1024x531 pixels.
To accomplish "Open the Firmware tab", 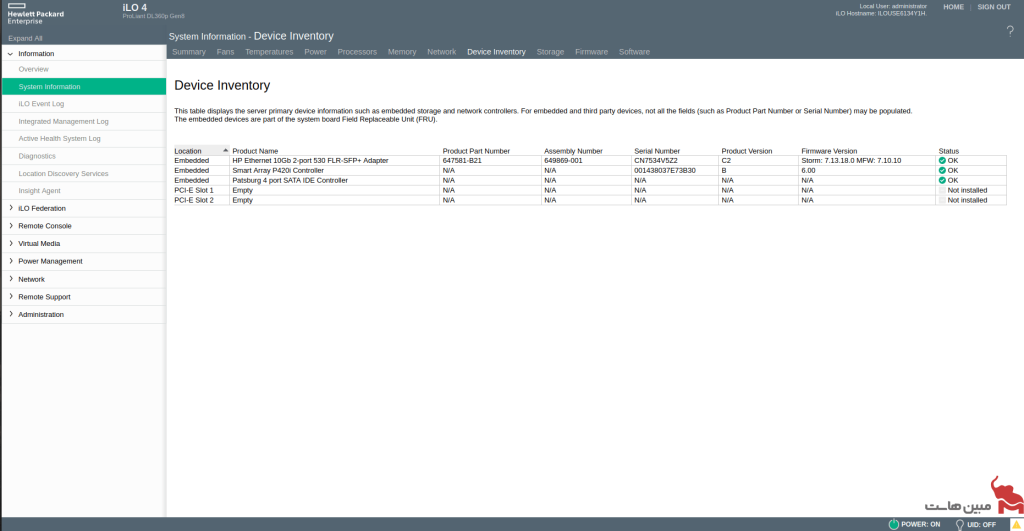I will 591,52.
